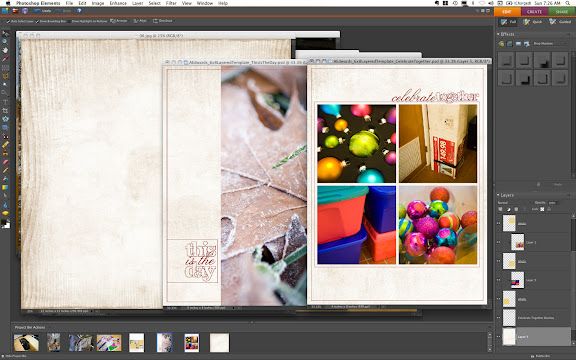576x360 pixels.
Task: Click Hide Project Bin
Action: pyautogui.click(x=14, y=356)
